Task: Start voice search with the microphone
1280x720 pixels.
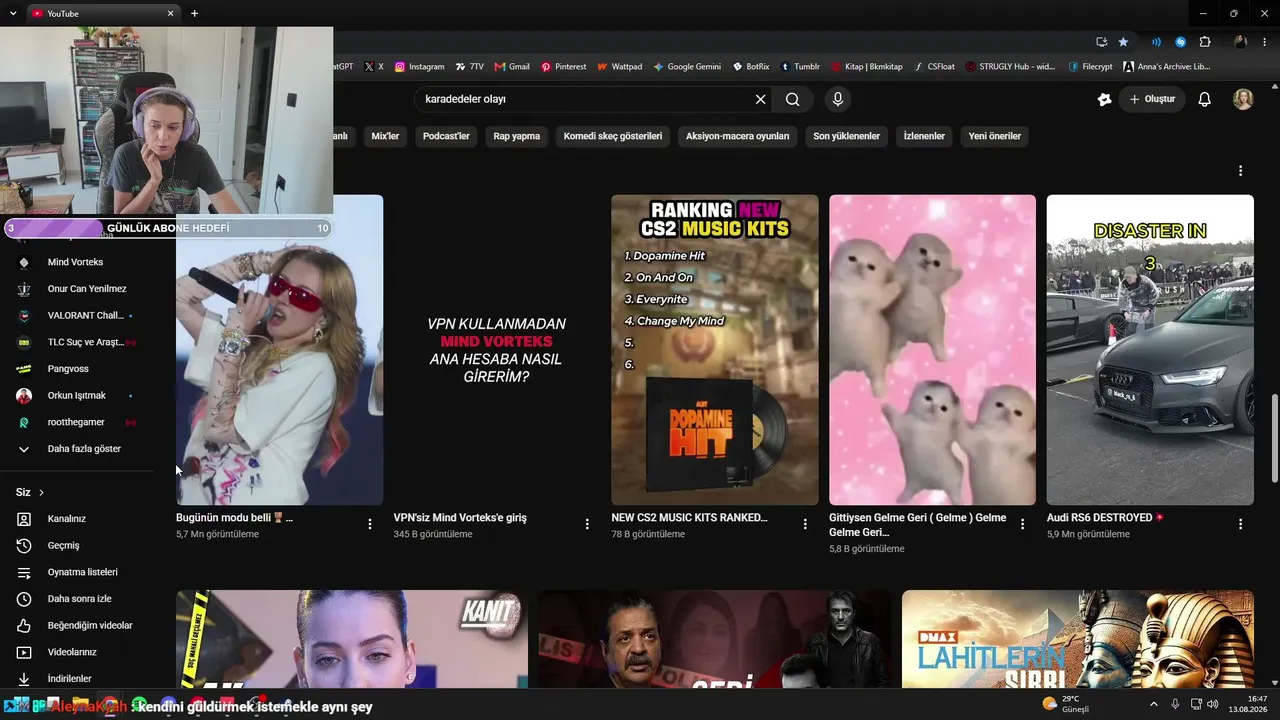Action: click(838, 99)
